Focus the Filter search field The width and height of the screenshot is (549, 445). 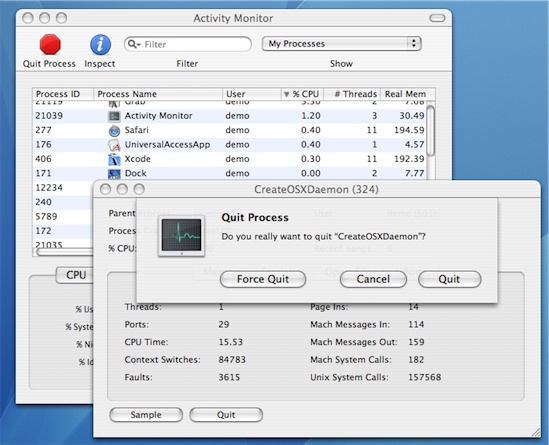[x=188, y=44]
